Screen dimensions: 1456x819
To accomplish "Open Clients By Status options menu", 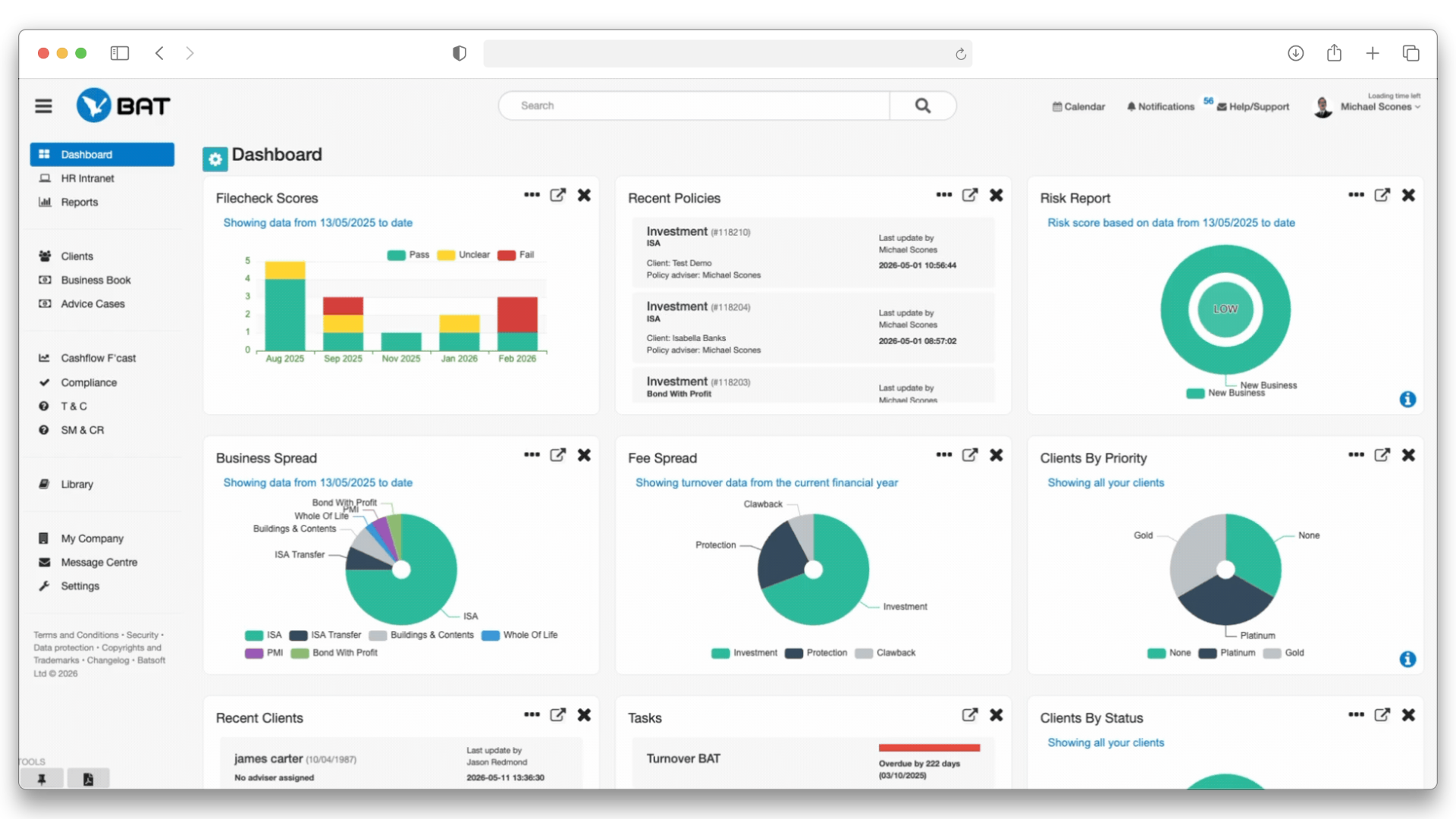I will pyautogui.click(x=1357, y=715).
